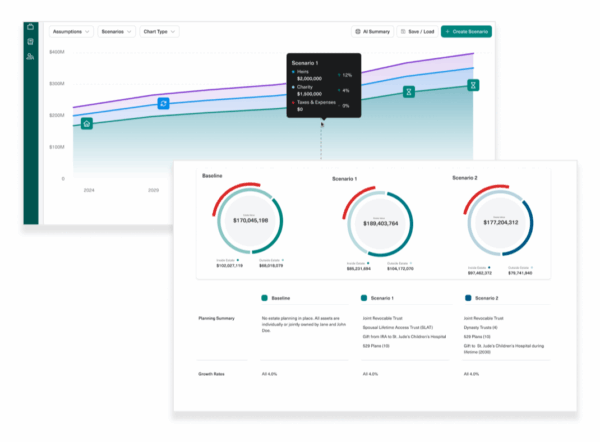
Task: Click the house marker on the chart
Action: pyautogui.click(x=87, y=124)
